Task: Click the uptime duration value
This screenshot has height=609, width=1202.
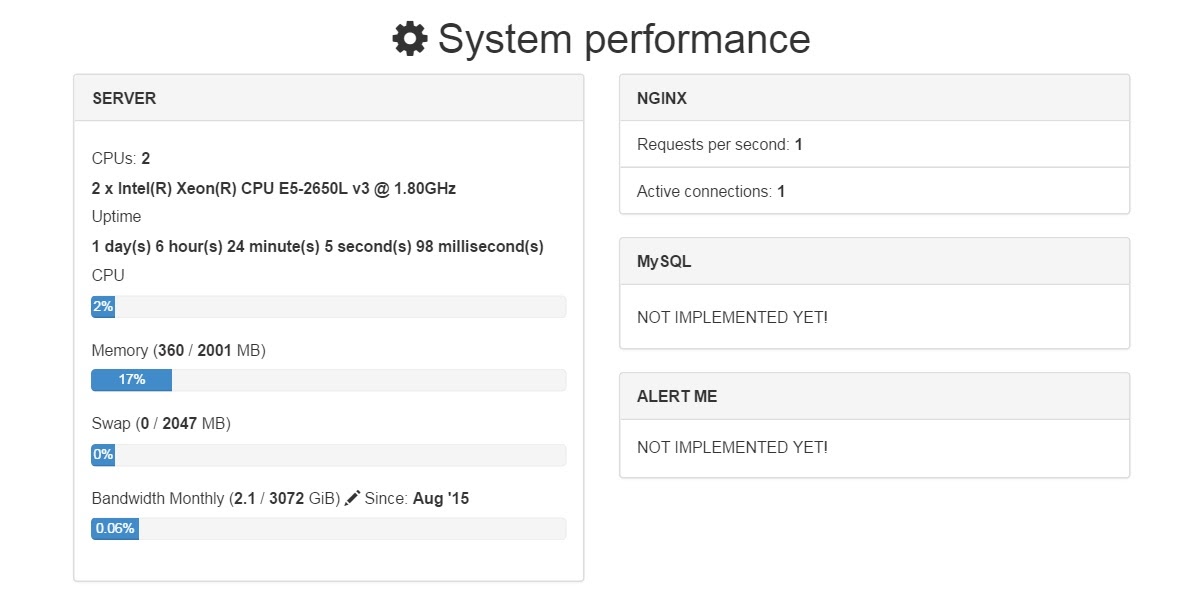Action: [317, 246]
